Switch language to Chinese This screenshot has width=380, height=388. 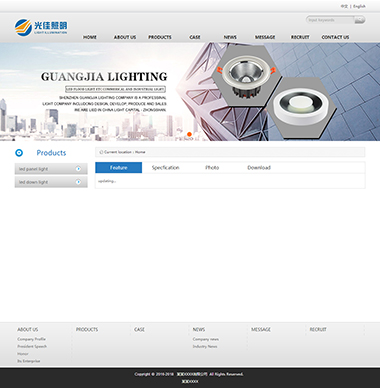(x=344, y=6)
